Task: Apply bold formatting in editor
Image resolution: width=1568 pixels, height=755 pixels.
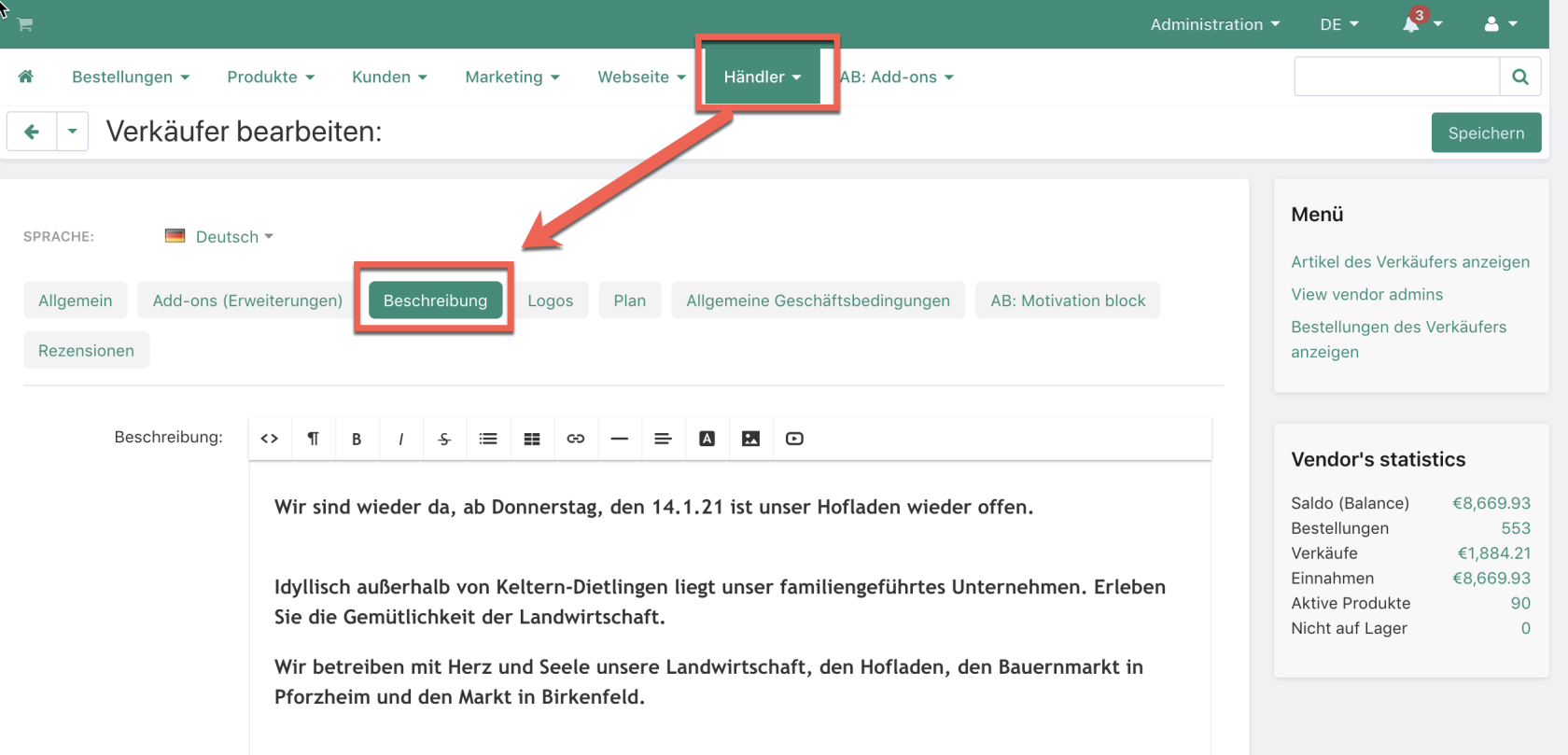Action: tap(357, 439)
